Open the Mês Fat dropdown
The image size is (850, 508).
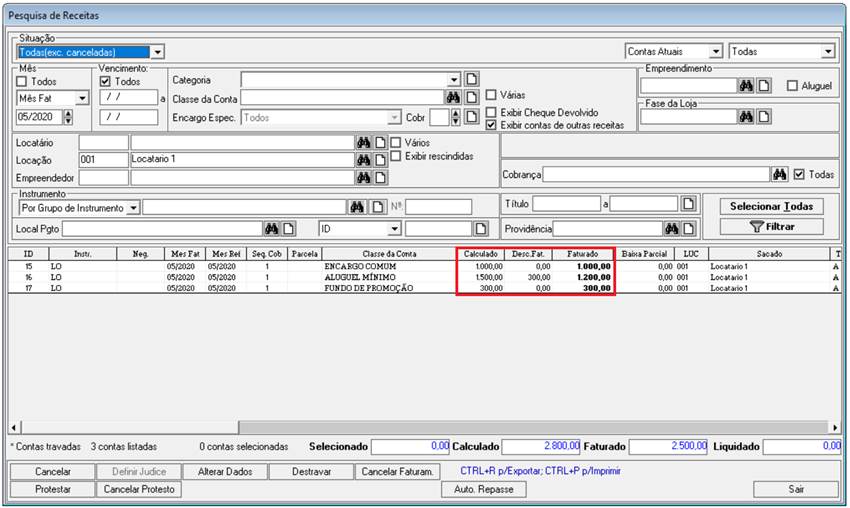[x=82, y=98]
